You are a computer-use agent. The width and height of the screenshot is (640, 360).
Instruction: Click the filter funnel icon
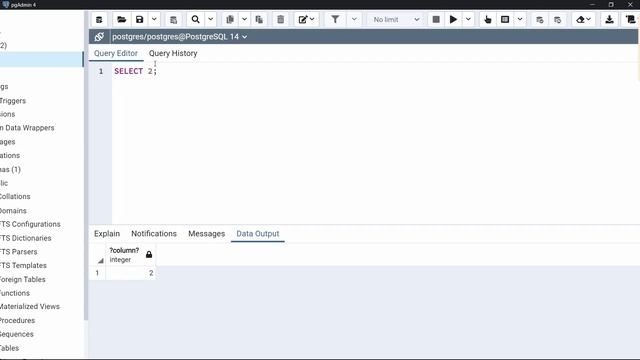(335, 20)
